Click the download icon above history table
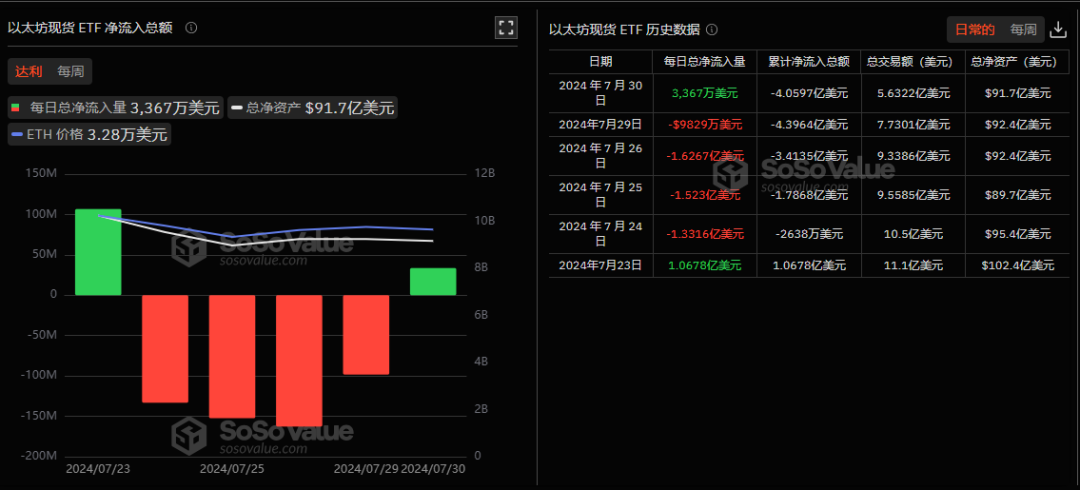This screenshot has width=1080, height=490. pos(1057,29)
